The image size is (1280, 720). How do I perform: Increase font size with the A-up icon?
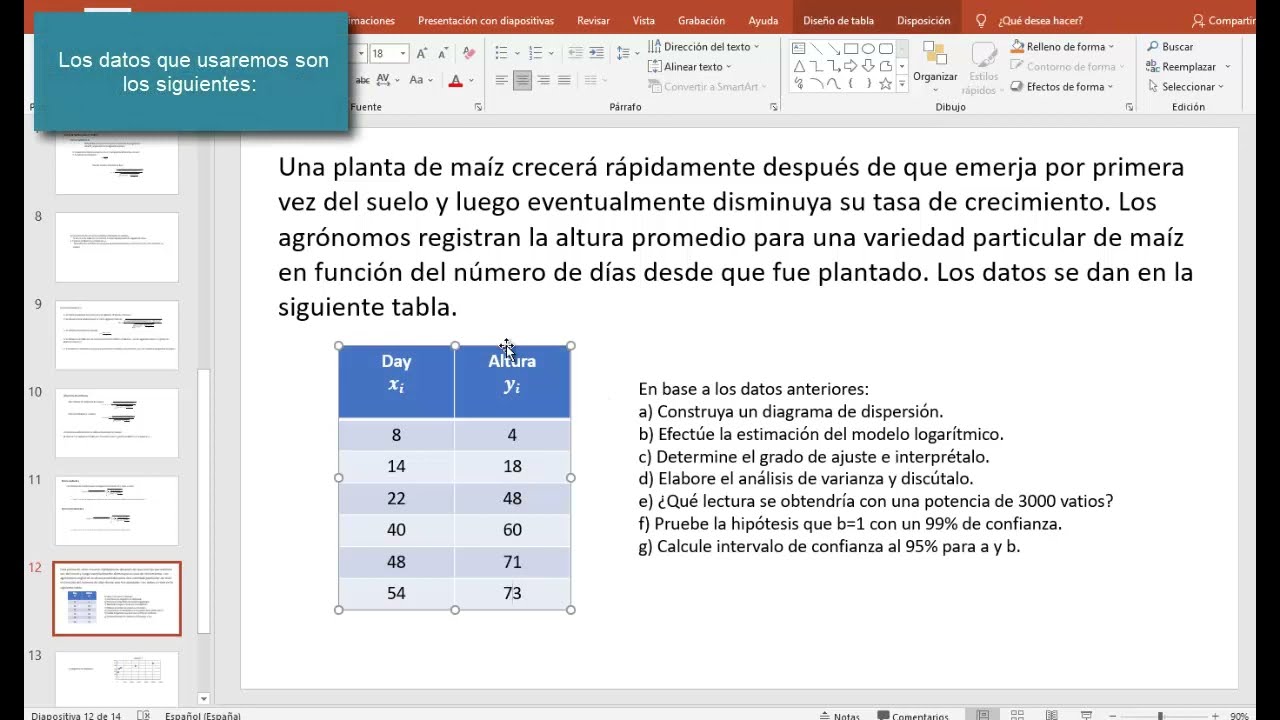[x=422, y=53]
